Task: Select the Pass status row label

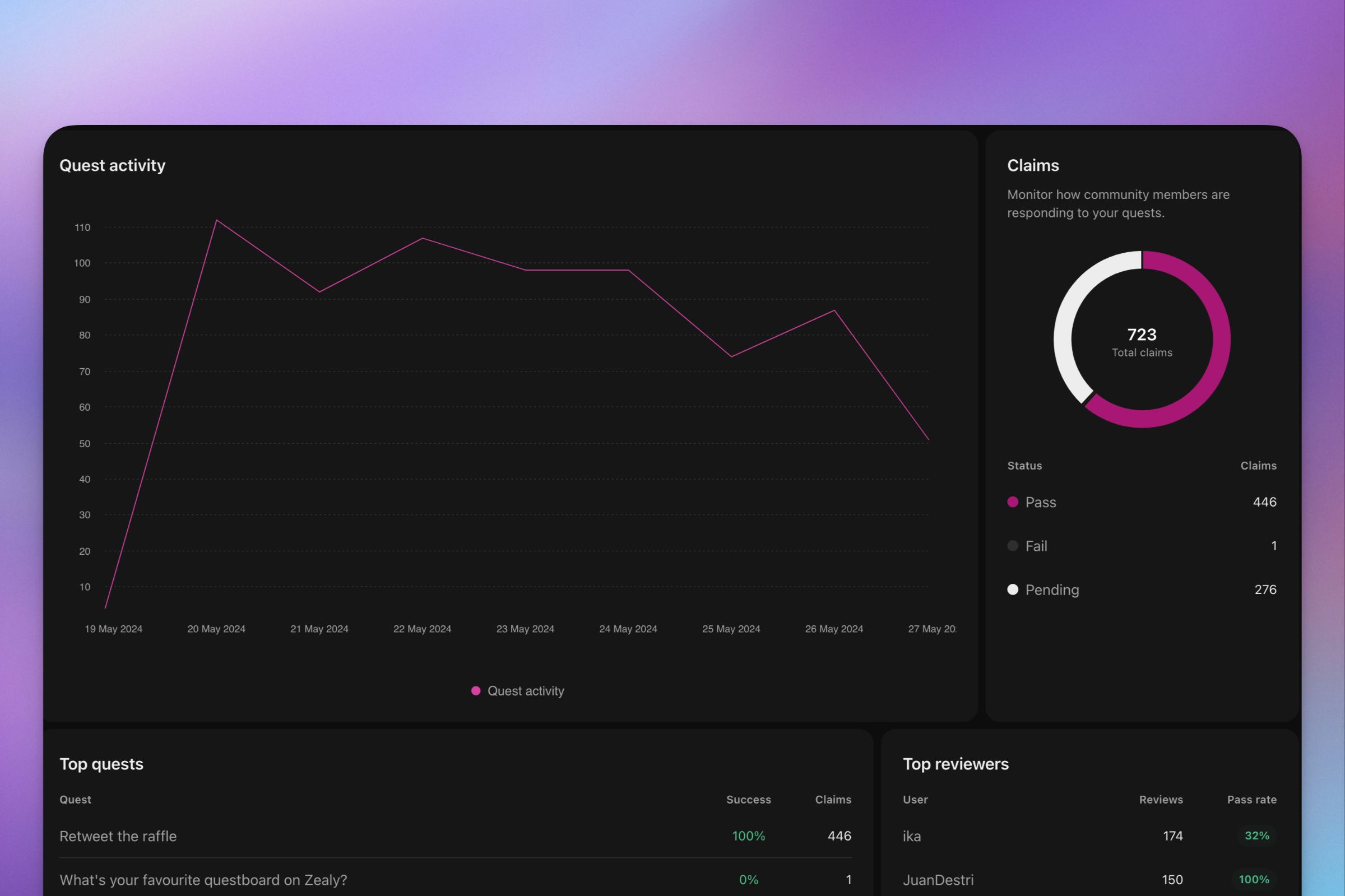Action: [1041, 502]
